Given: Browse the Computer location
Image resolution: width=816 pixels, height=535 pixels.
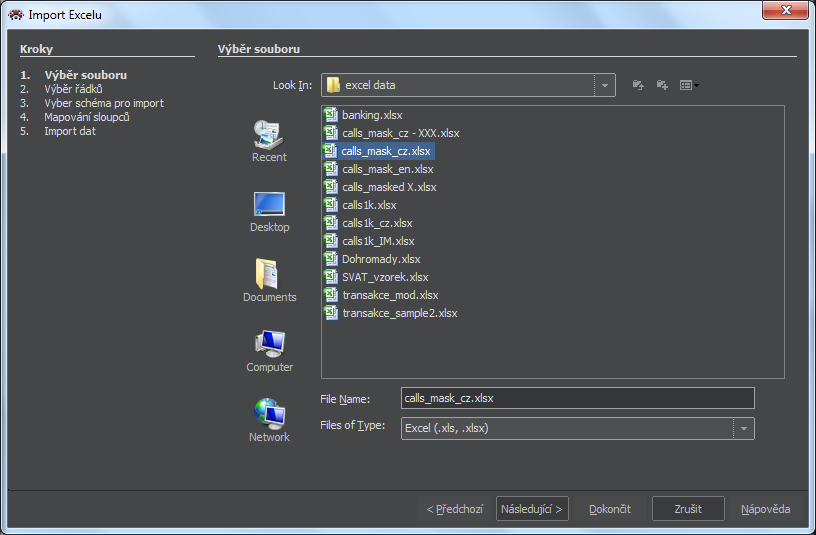Looking at the screenshot, I should point(269,351).
